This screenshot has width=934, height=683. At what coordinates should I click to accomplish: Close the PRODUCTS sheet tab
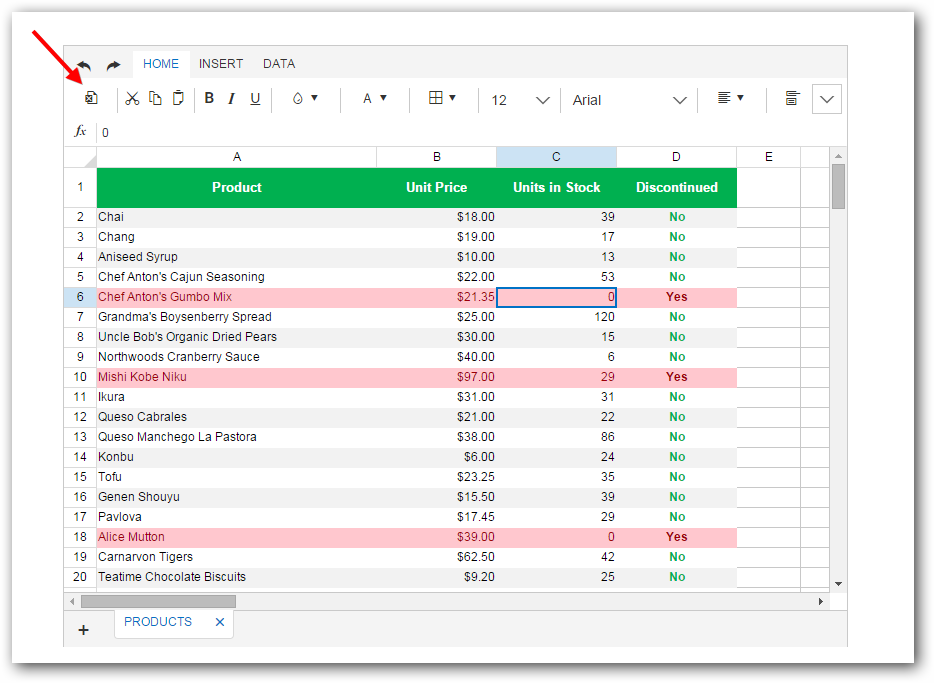click(220, 622)
